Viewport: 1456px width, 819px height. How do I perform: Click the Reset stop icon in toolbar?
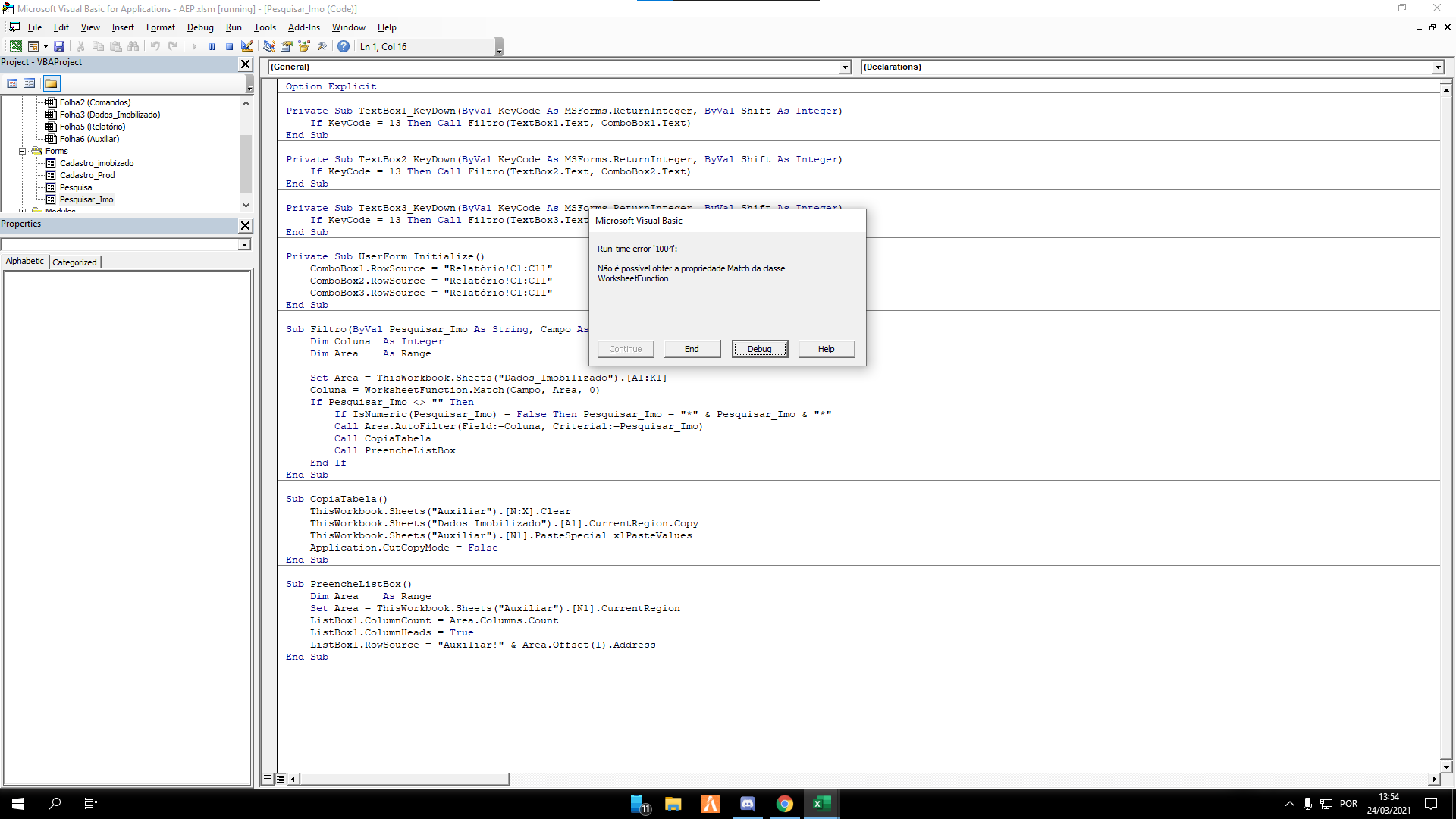click(x=229, y=46)
